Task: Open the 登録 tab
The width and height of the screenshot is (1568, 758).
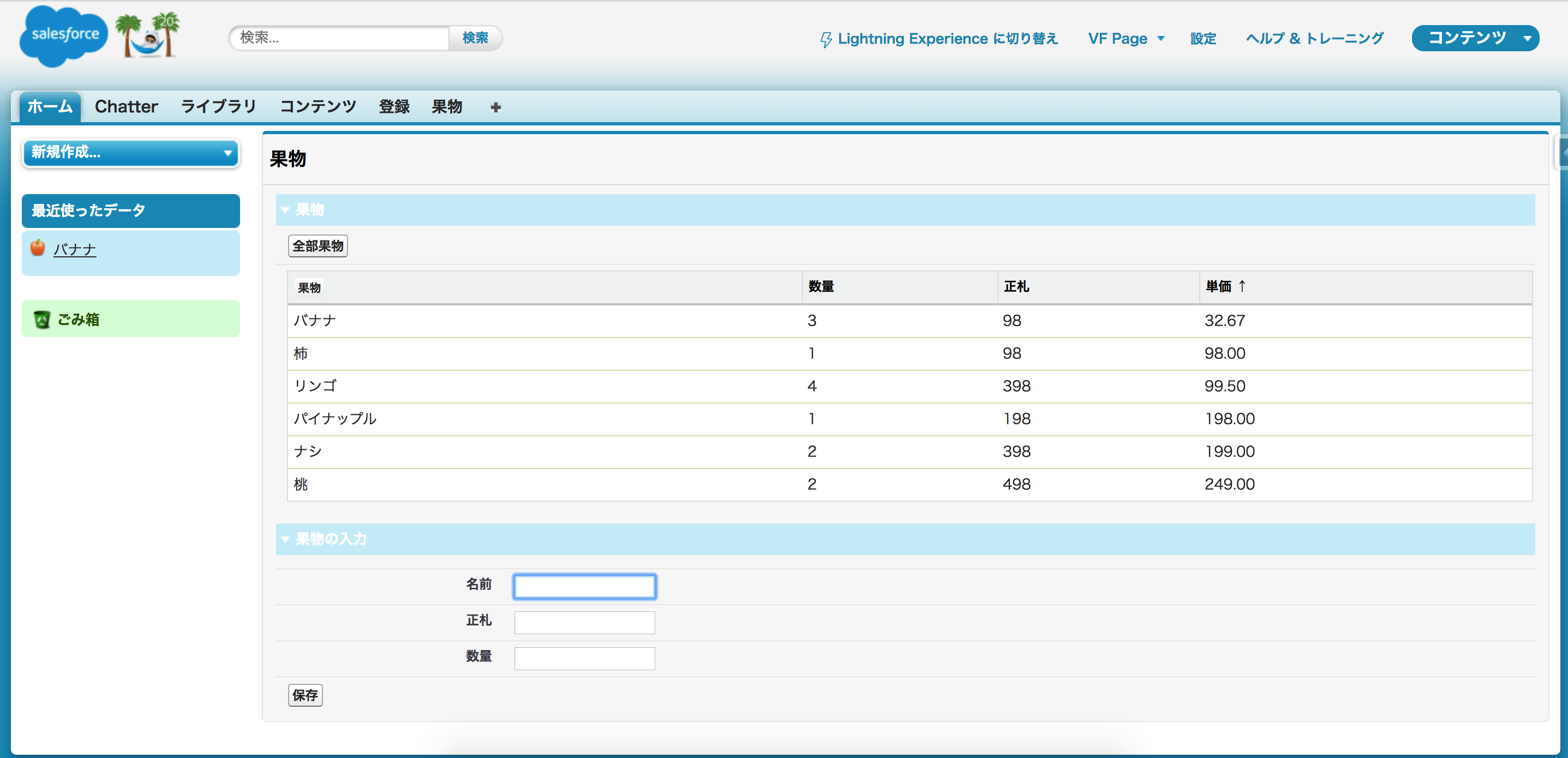Action: click(394, 106)
